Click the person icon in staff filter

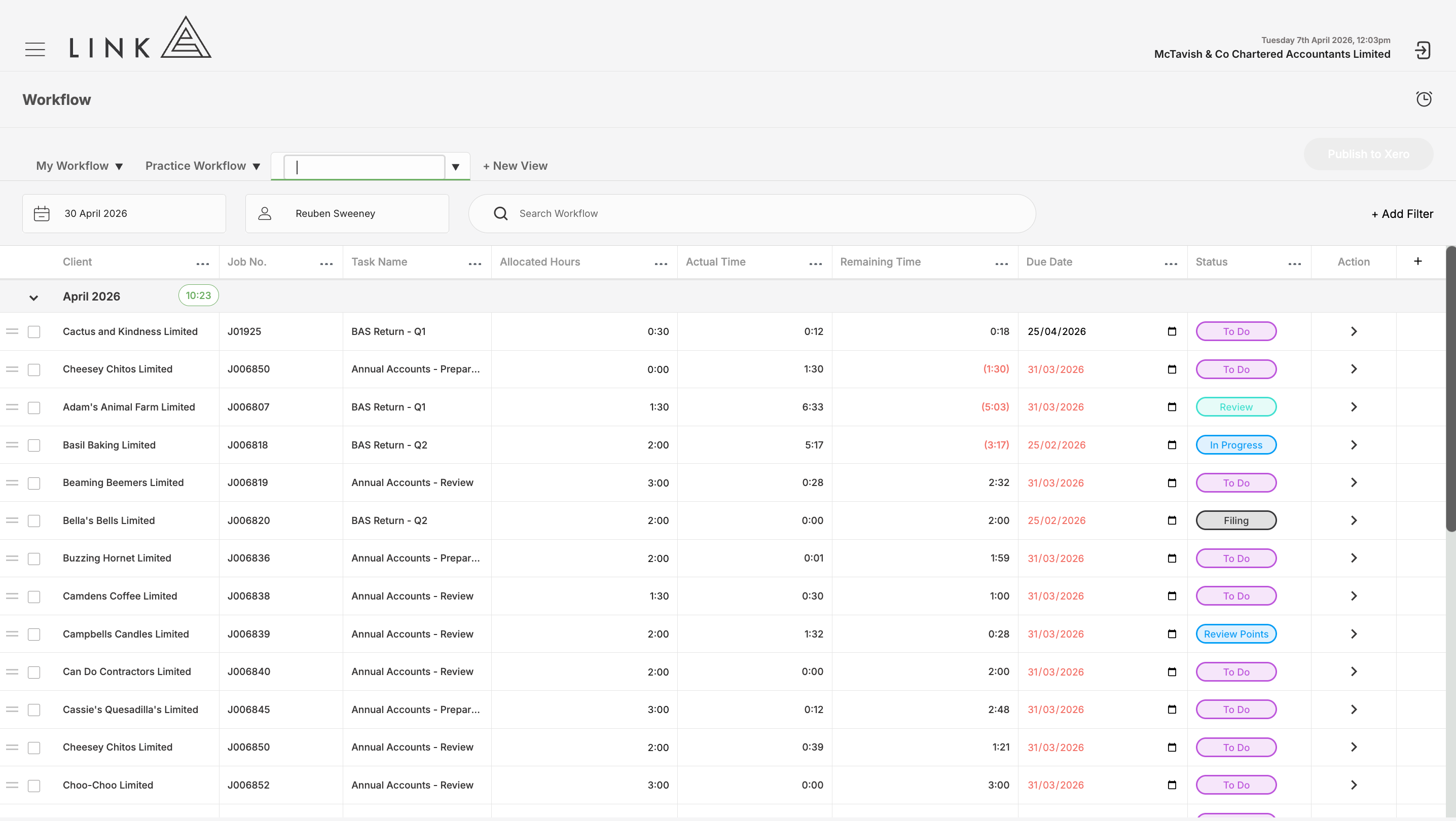point(265,213)
